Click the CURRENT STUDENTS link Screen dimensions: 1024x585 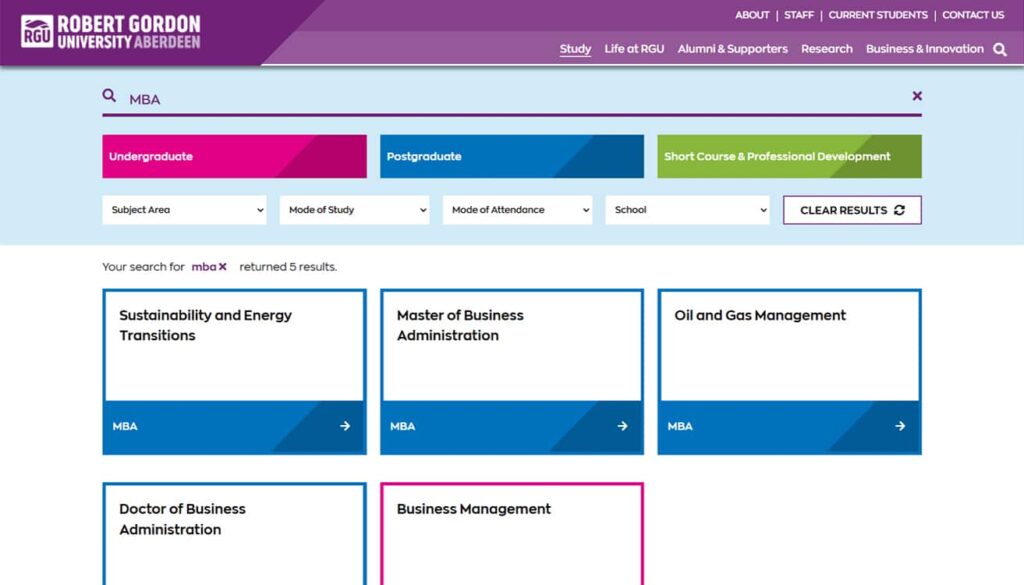point(879,15)
